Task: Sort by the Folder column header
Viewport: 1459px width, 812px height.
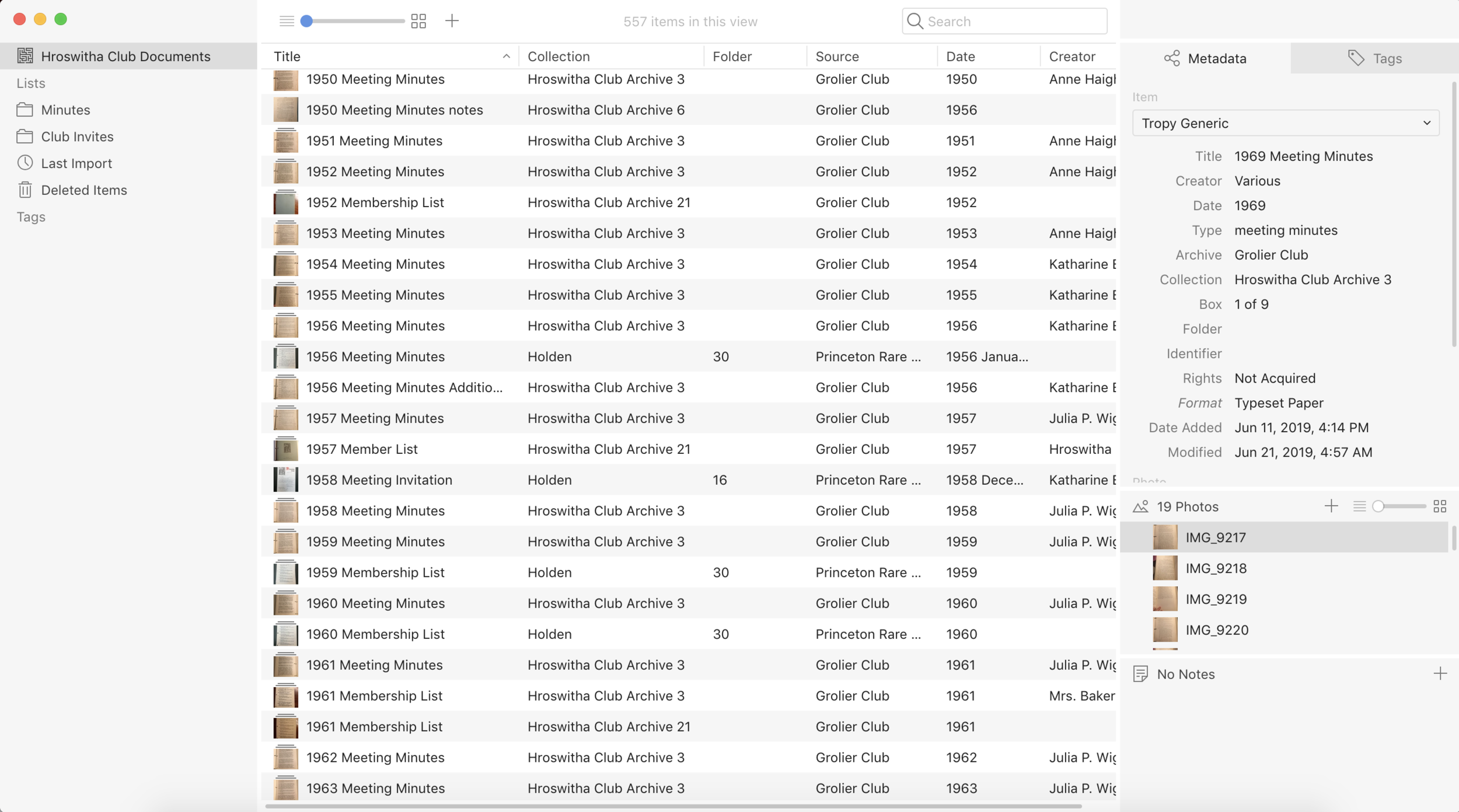Action: coord(755,57)
